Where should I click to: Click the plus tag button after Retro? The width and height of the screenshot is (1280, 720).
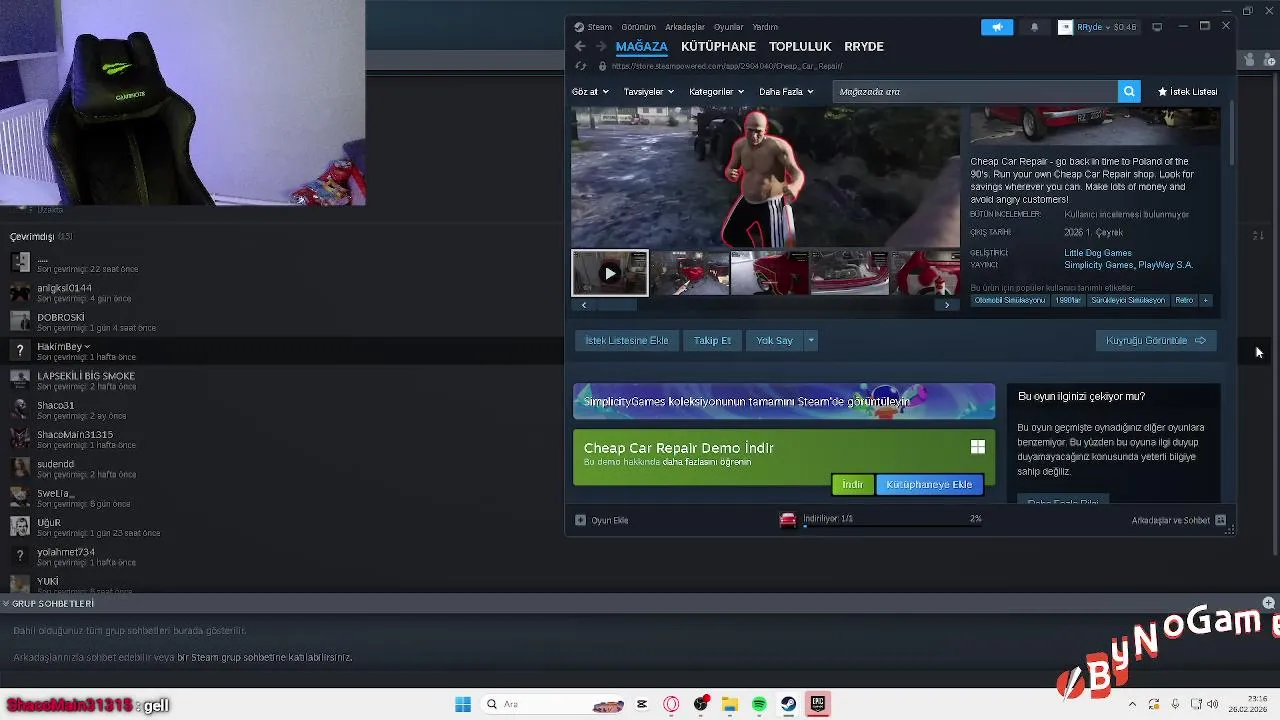(x=1205, y=300)
